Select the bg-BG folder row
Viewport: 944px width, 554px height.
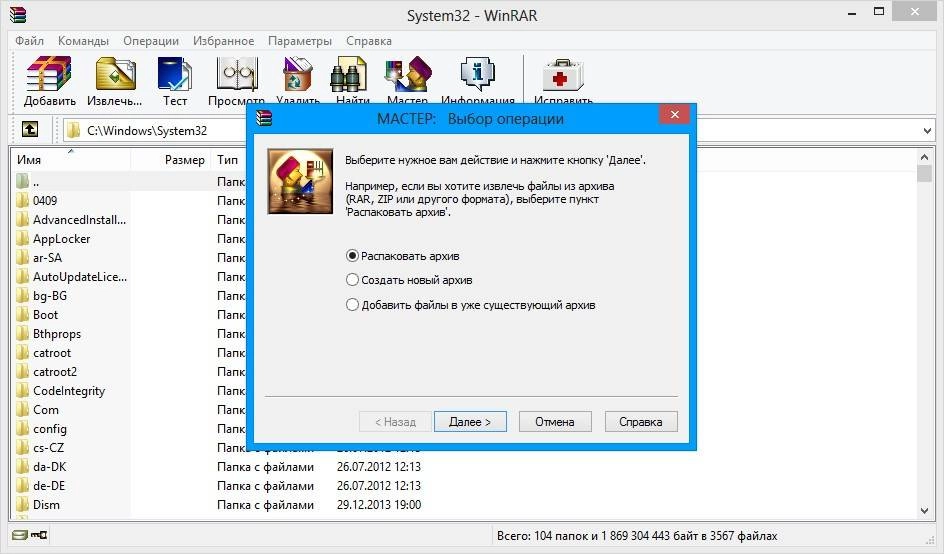[x=129, y=296]
